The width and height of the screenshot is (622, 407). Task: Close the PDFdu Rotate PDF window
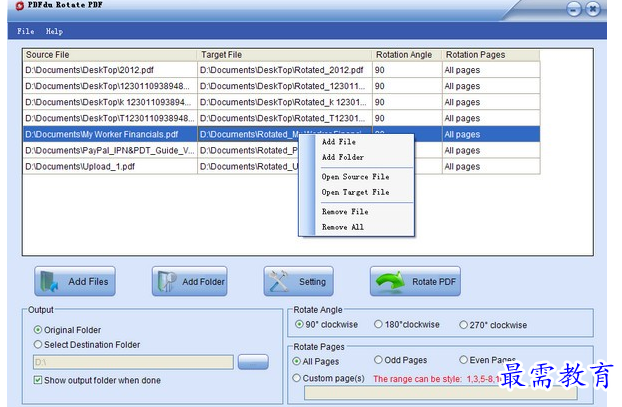593,9
